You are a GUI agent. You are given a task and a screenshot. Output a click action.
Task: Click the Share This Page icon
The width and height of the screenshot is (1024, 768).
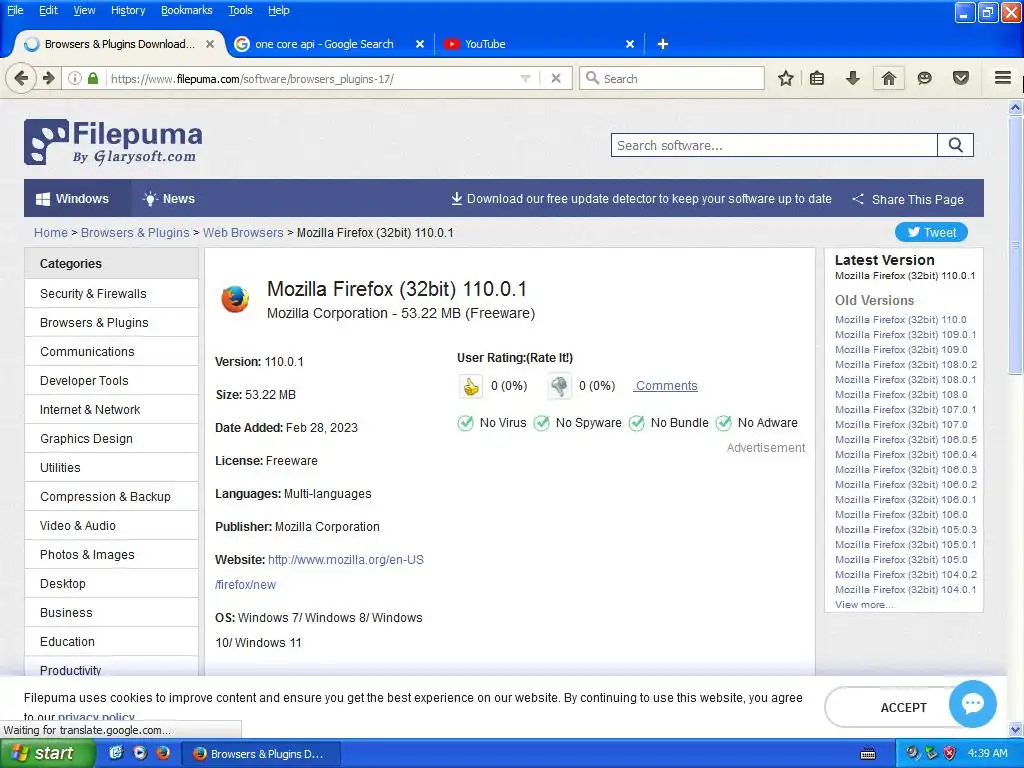(858, 199)
